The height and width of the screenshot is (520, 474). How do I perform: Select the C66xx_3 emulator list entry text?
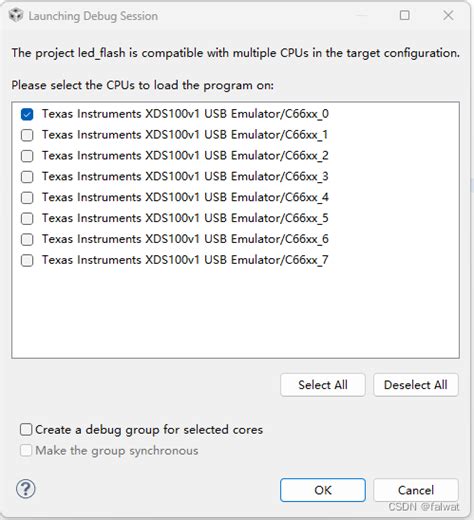click(x=185, y=176)
